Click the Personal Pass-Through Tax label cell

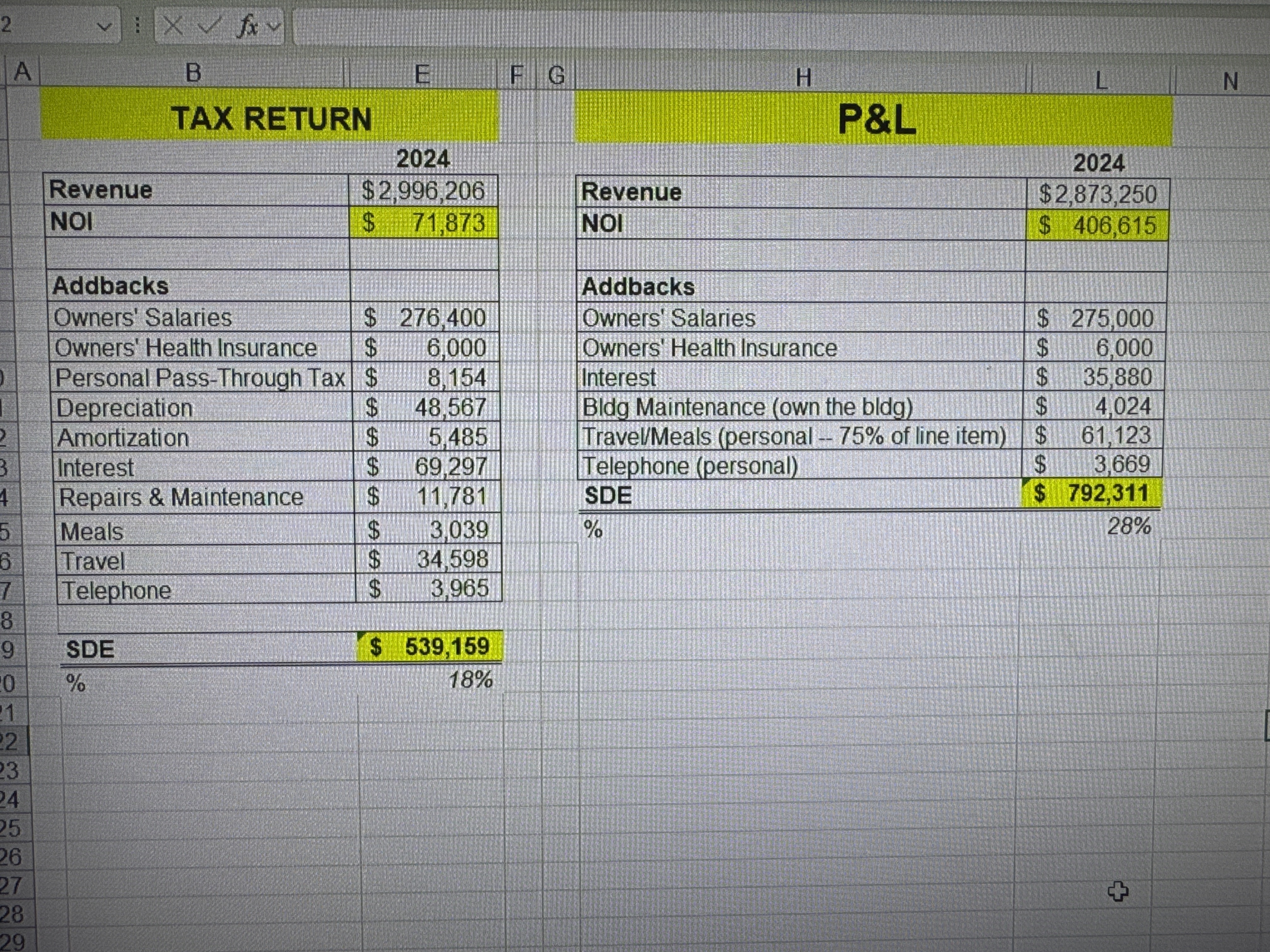tap(200, 377)
